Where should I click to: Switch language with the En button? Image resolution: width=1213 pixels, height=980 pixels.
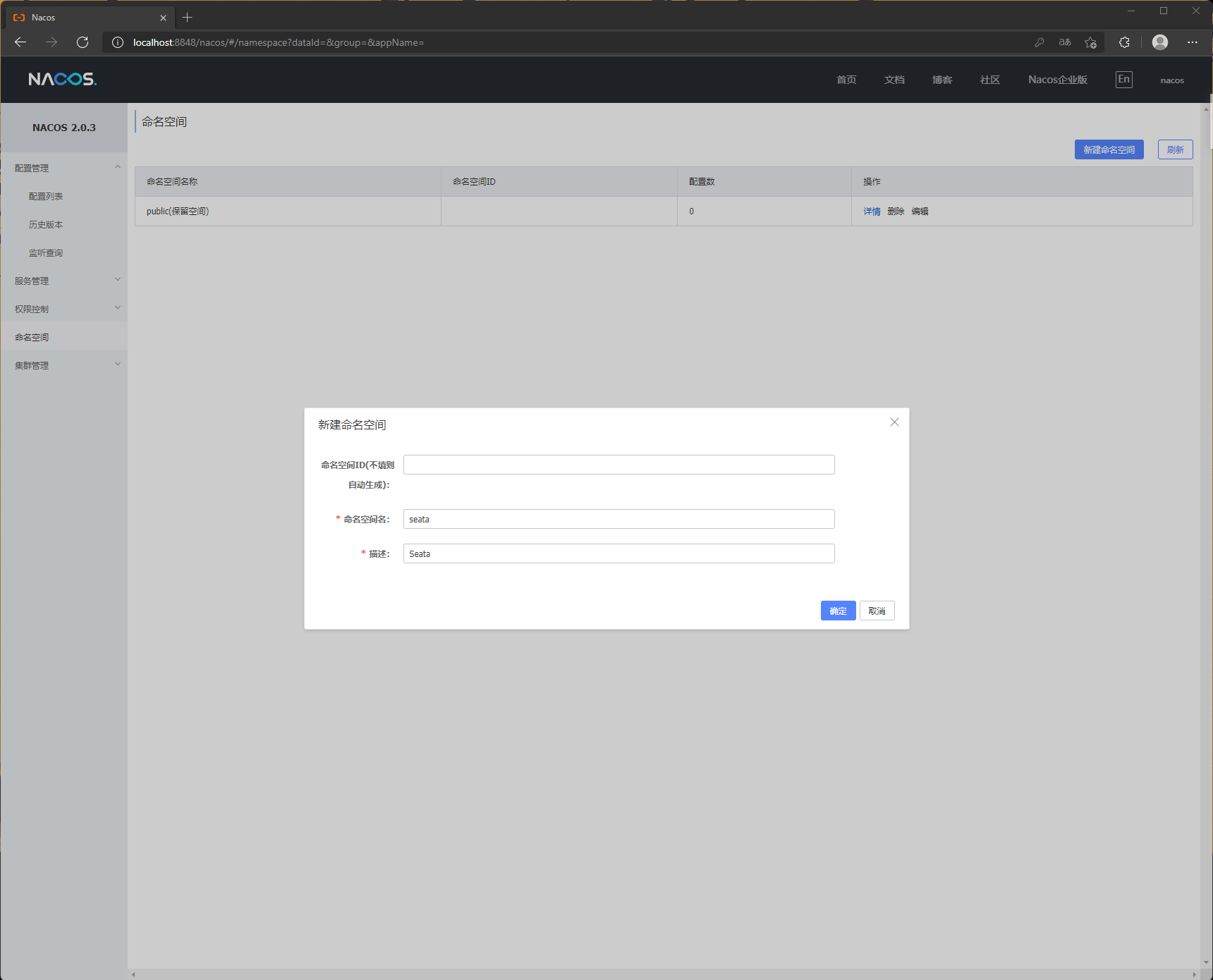[1124, 79]
